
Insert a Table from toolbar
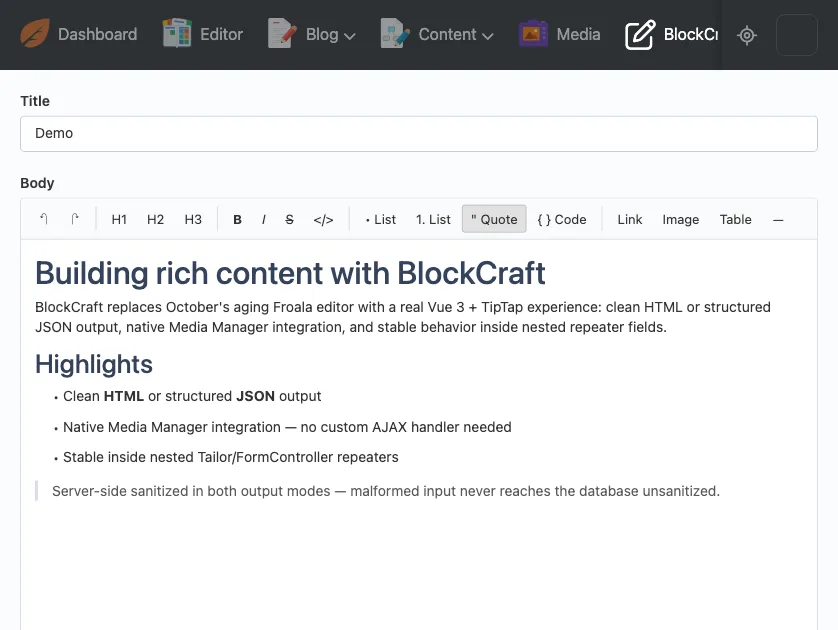(735, 219)
